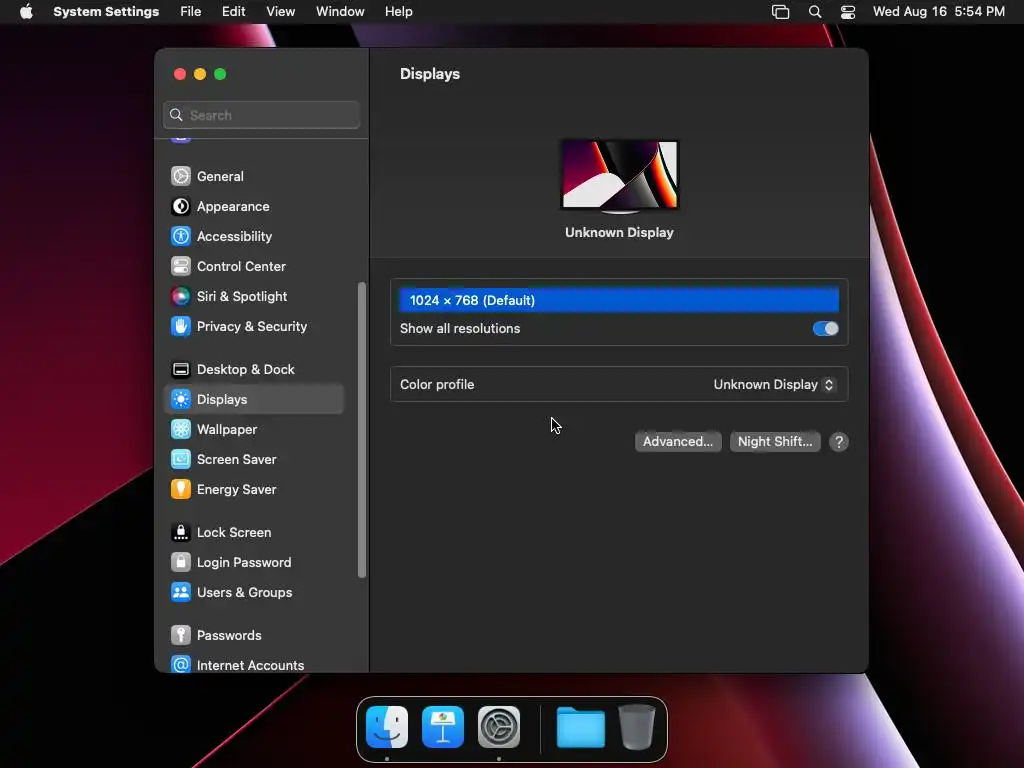
Task: Click the Energy Saver label
Action: tap(236, 489)
